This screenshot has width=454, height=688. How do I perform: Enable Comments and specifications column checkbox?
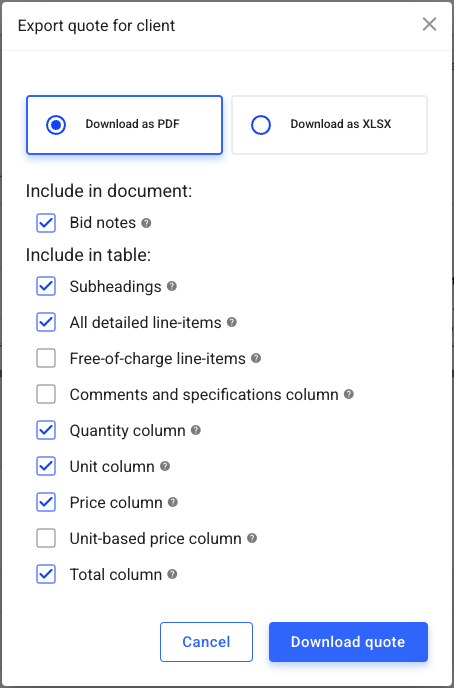pyautogui.click(x=46, y=394)
